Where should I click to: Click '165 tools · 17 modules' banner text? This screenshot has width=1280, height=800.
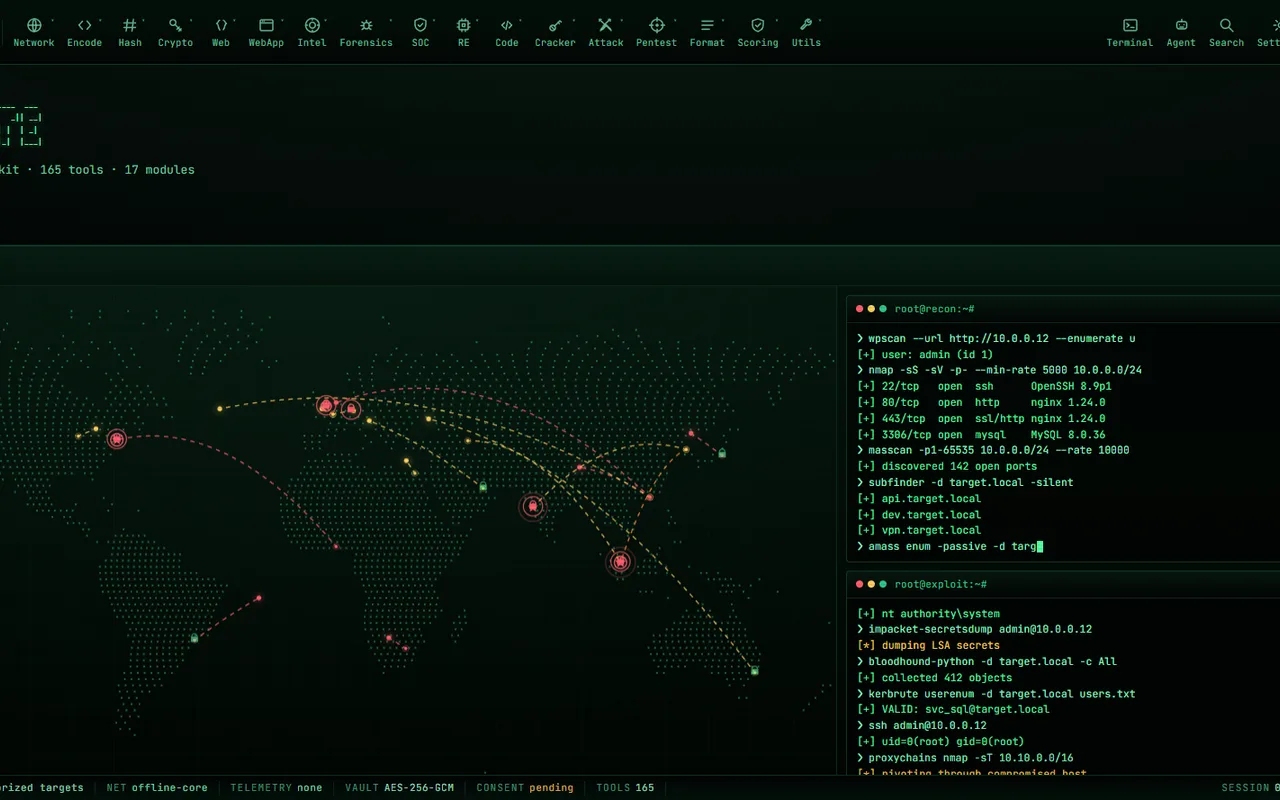[x=117, y=170]
